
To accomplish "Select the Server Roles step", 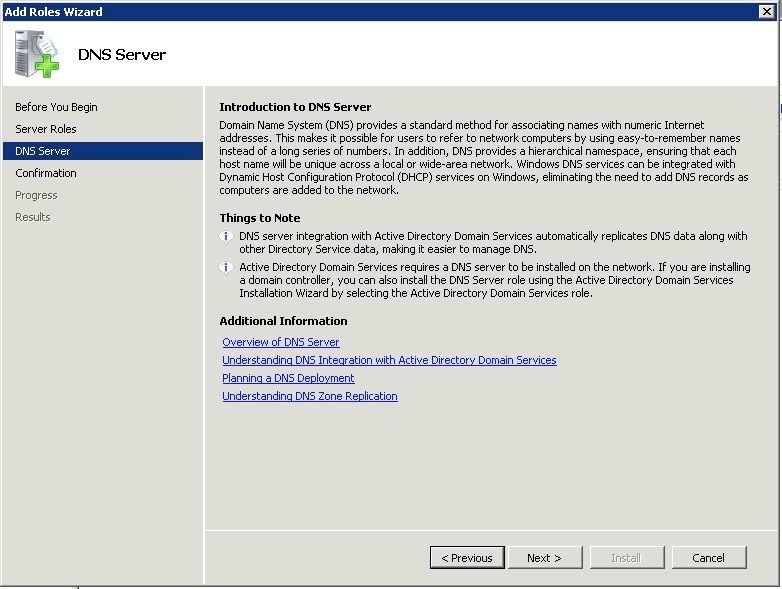I will pyautogui.click(x=46, y=129).
